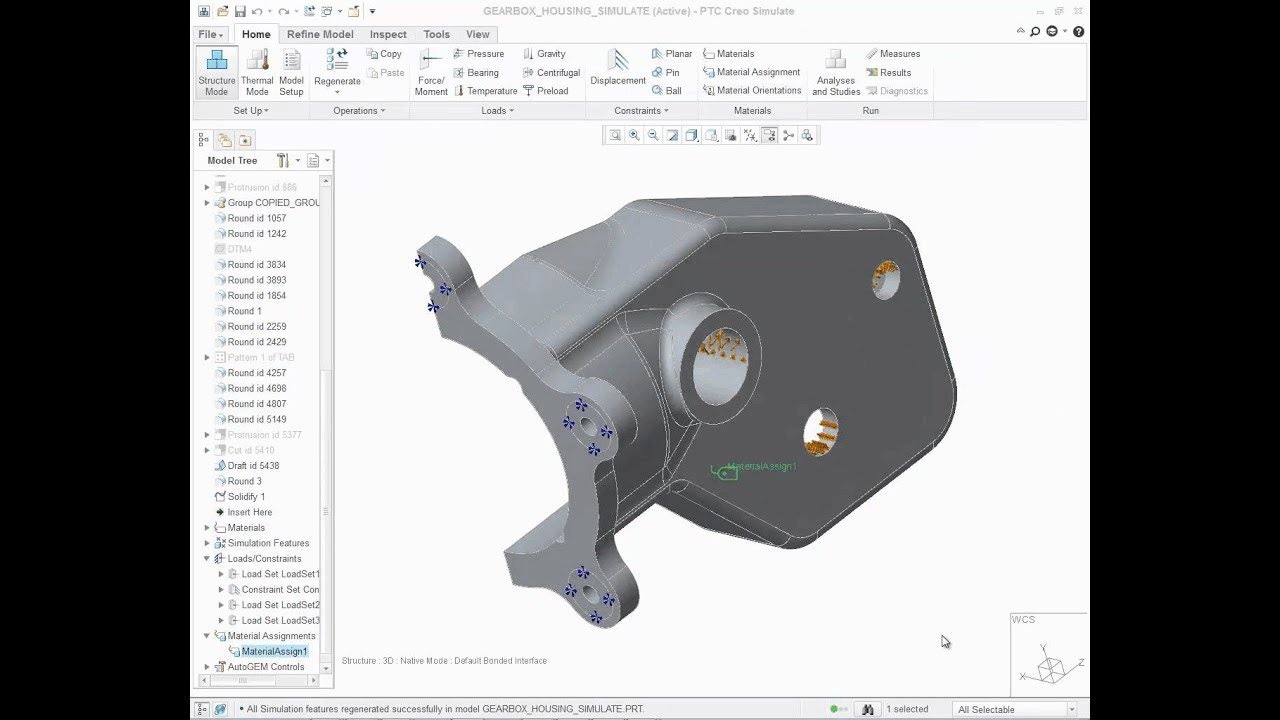
Task: Create a Displacement constraint
Action: tap(618, 68)
